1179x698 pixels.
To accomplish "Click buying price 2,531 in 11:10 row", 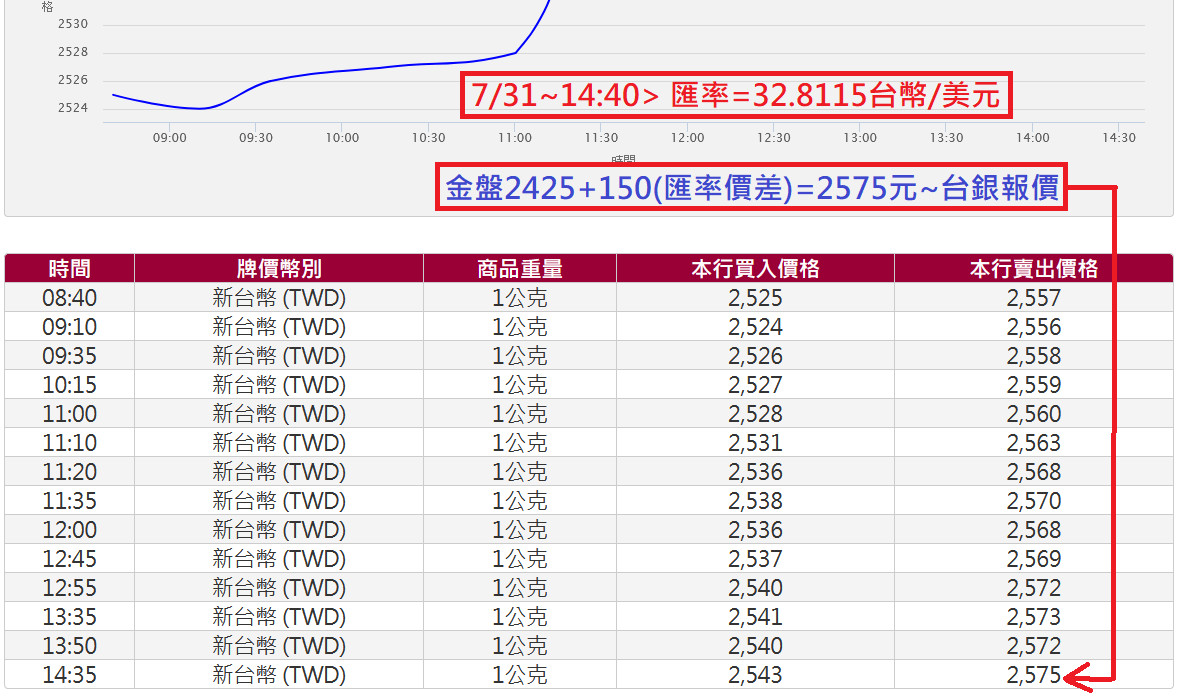I will click(x=755, y=443).
